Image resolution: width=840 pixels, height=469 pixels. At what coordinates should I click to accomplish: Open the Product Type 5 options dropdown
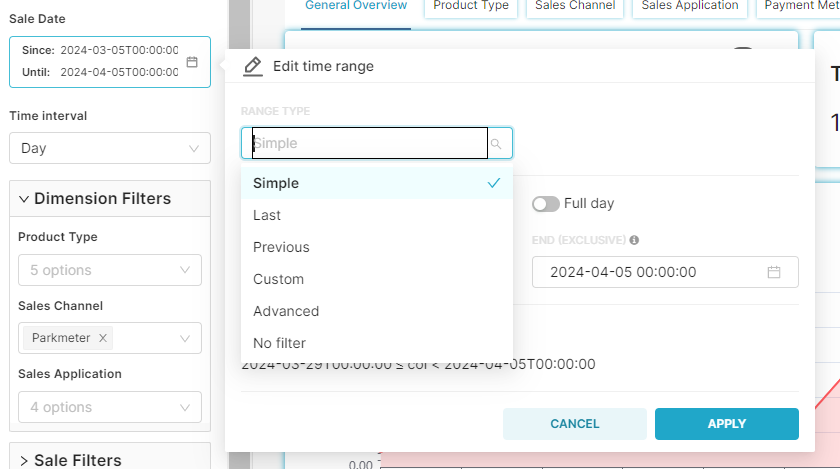[x=110, y=270]
